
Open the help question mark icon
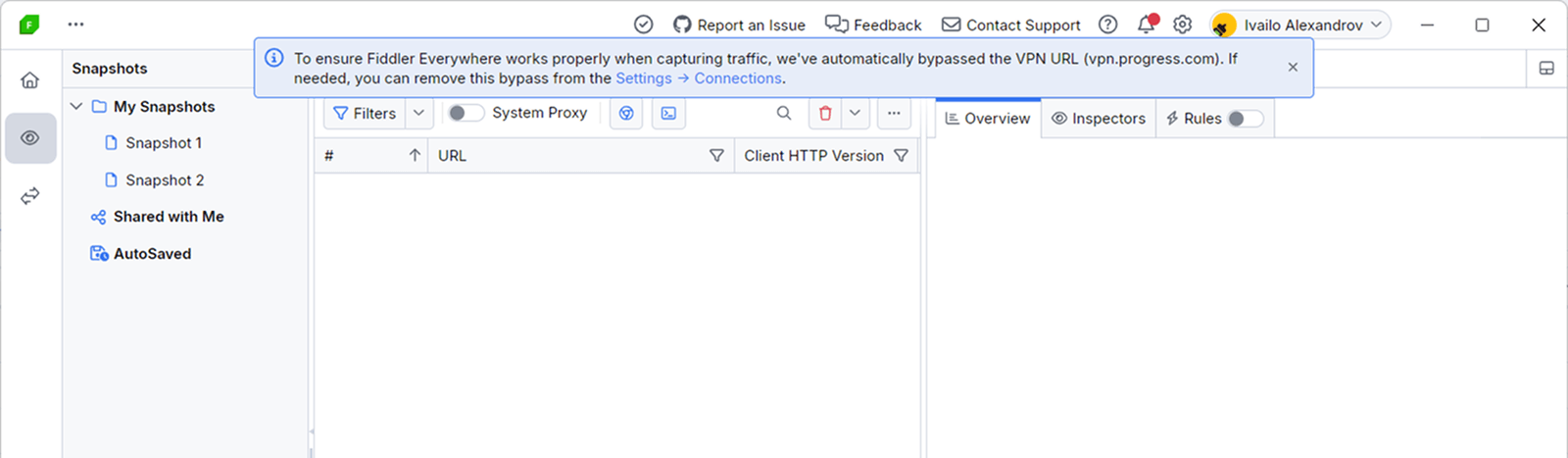(1107, 25)
